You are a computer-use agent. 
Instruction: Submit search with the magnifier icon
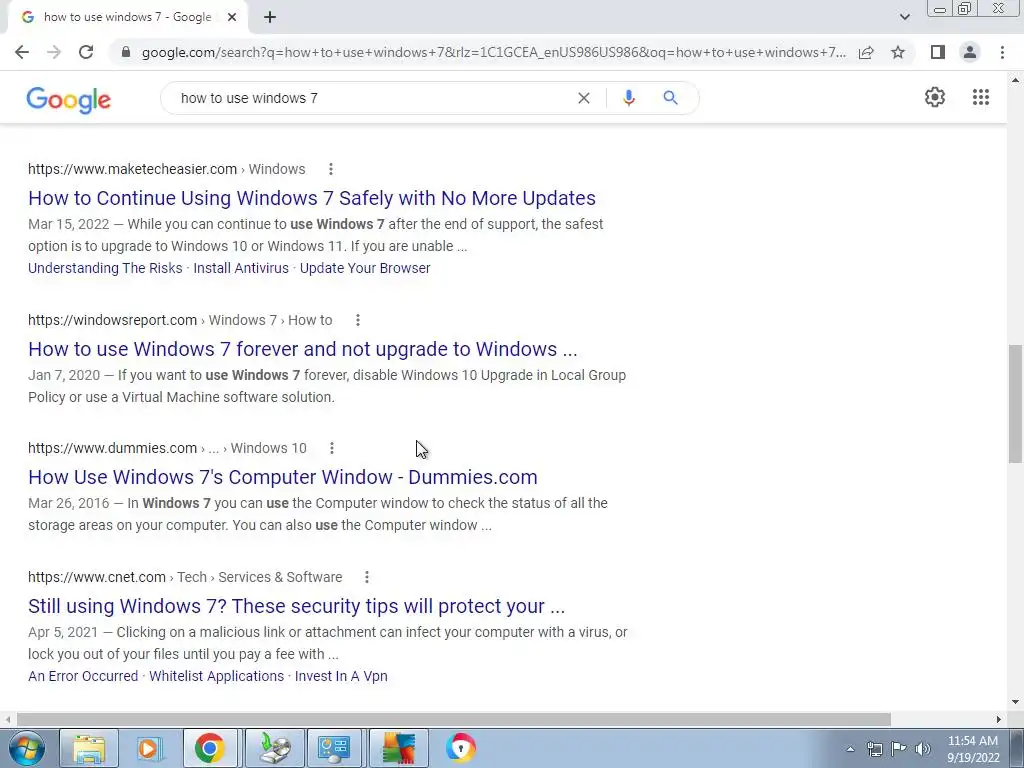pyautogui.click(x=671, y=98)
